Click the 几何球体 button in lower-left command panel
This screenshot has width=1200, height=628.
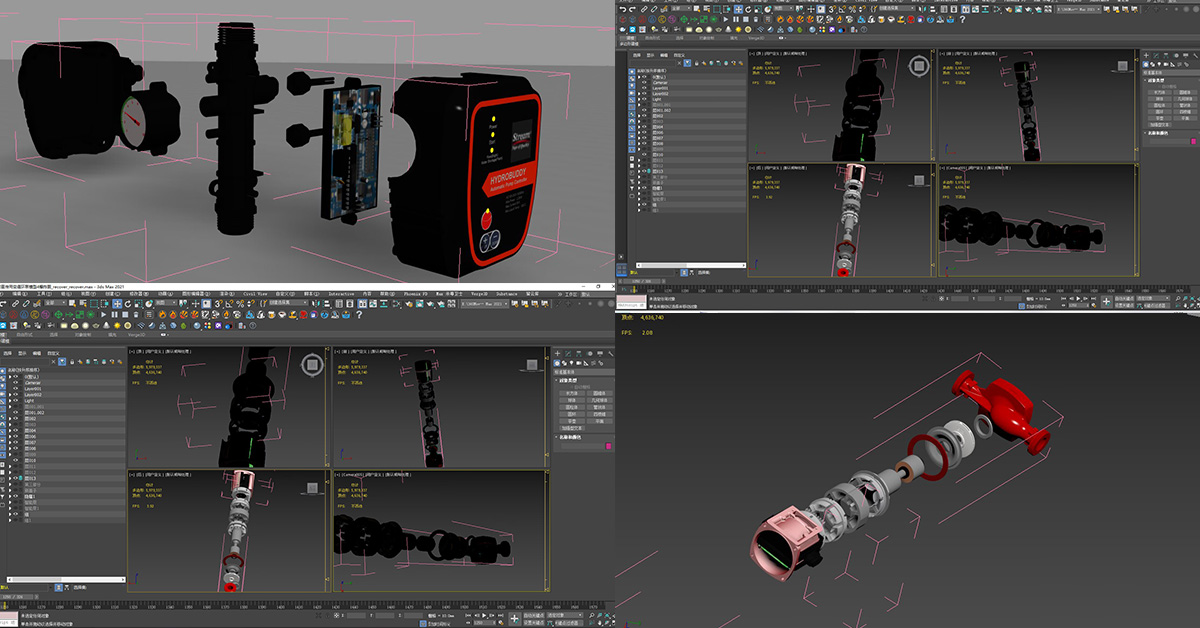(x=600, y=400)
